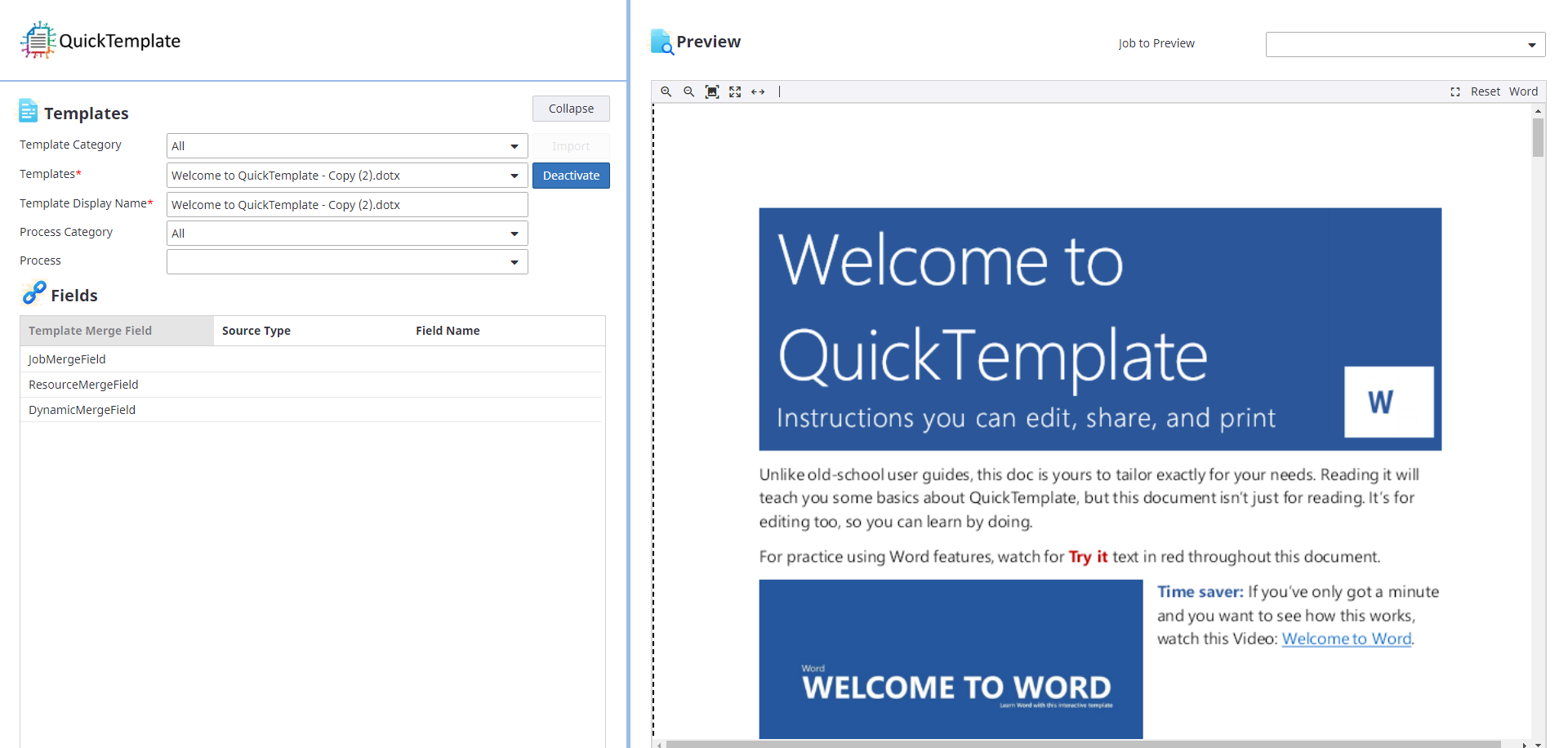1568x748 pixels.
Task: Click Word in the preview toolbar
Action: click(1523, 91)
